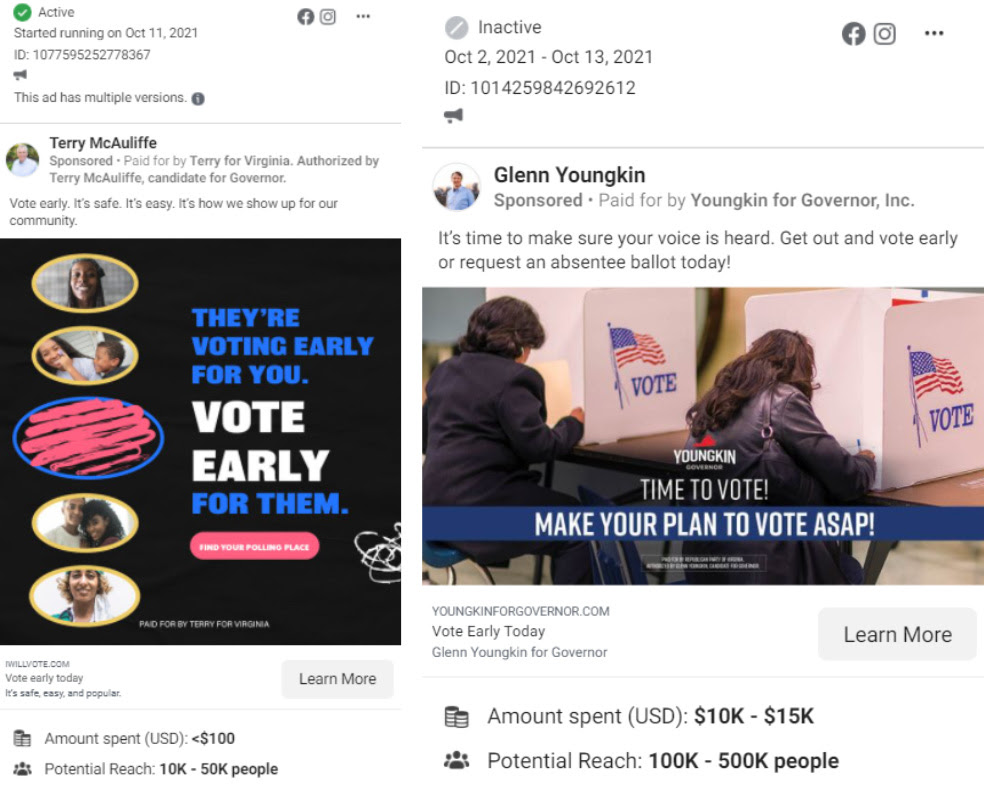Click megaphone icon under McAuliffe ad ID
Viewport: 984px width, 797px height.
point(20,75)
